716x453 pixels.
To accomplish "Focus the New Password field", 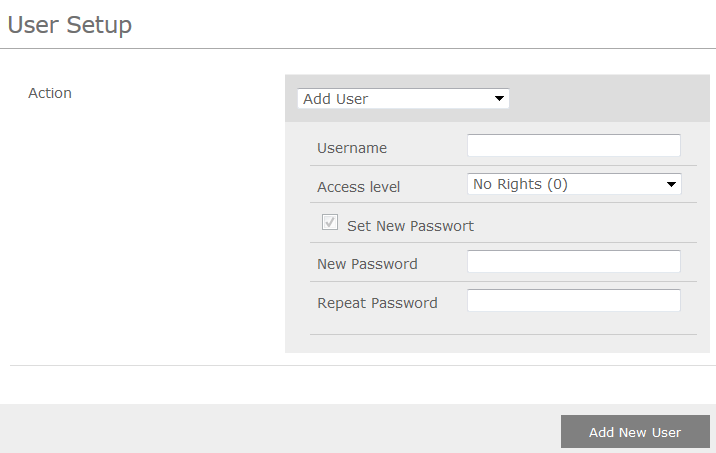I will [573, 262].
